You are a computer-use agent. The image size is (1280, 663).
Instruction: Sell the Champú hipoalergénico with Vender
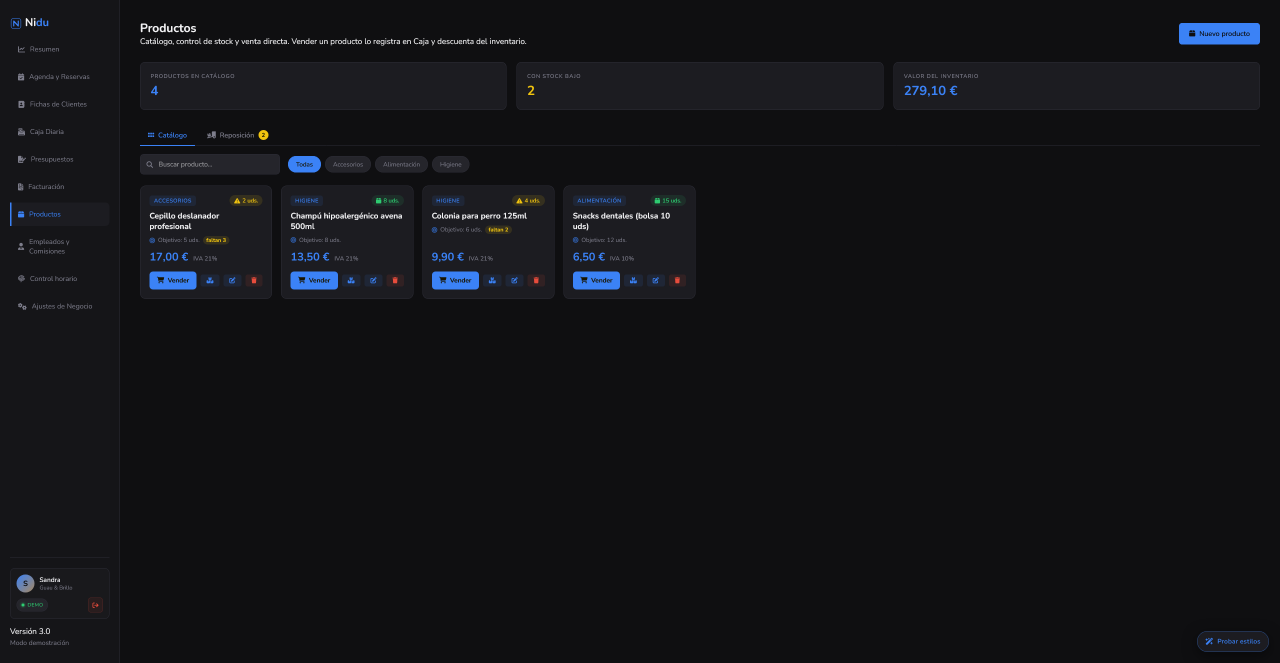(x=314, y=280)
